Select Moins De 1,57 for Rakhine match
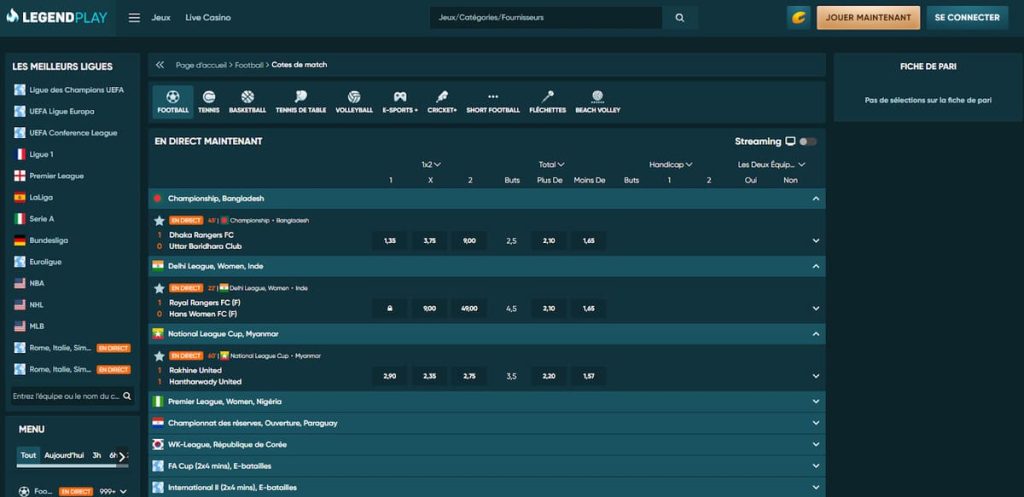This screenshot has height=497, width=1024. click(x=588, y=376)
